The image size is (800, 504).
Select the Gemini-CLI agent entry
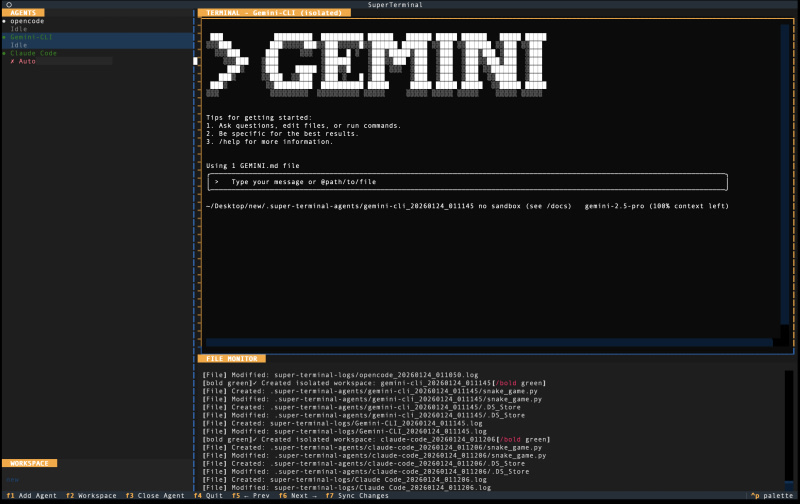pyautogui.click(x=33, y=37)
